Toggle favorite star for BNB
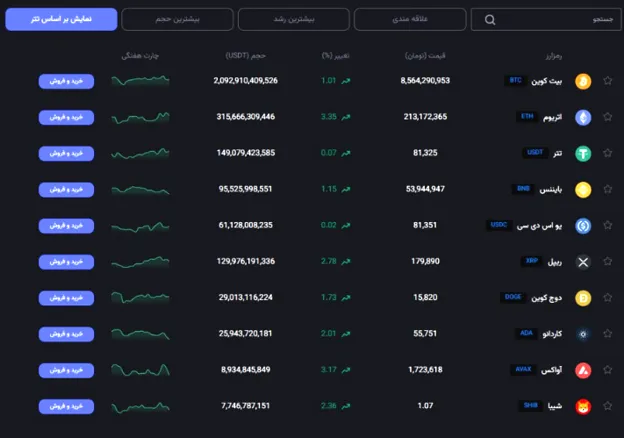This screenshot has width=624, height=438. [608, 189]
